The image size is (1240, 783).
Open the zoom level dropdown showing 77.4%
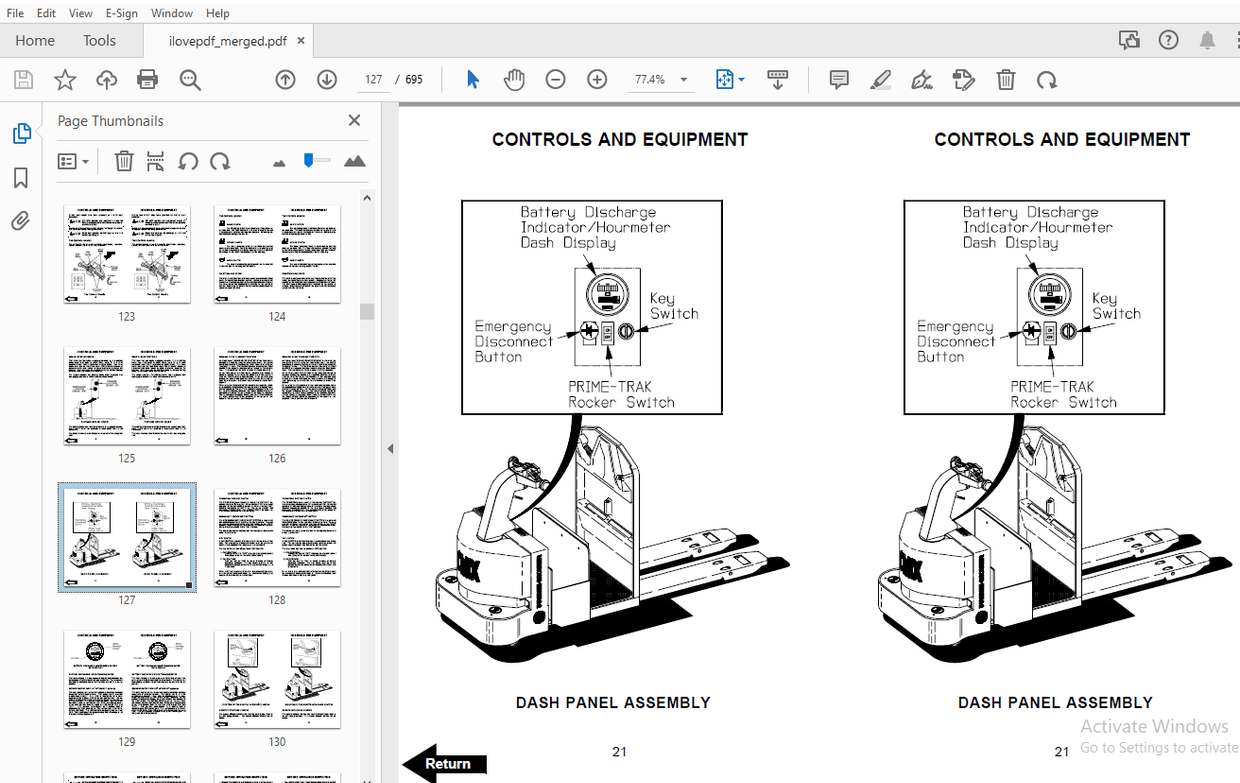tap(683, 79)
